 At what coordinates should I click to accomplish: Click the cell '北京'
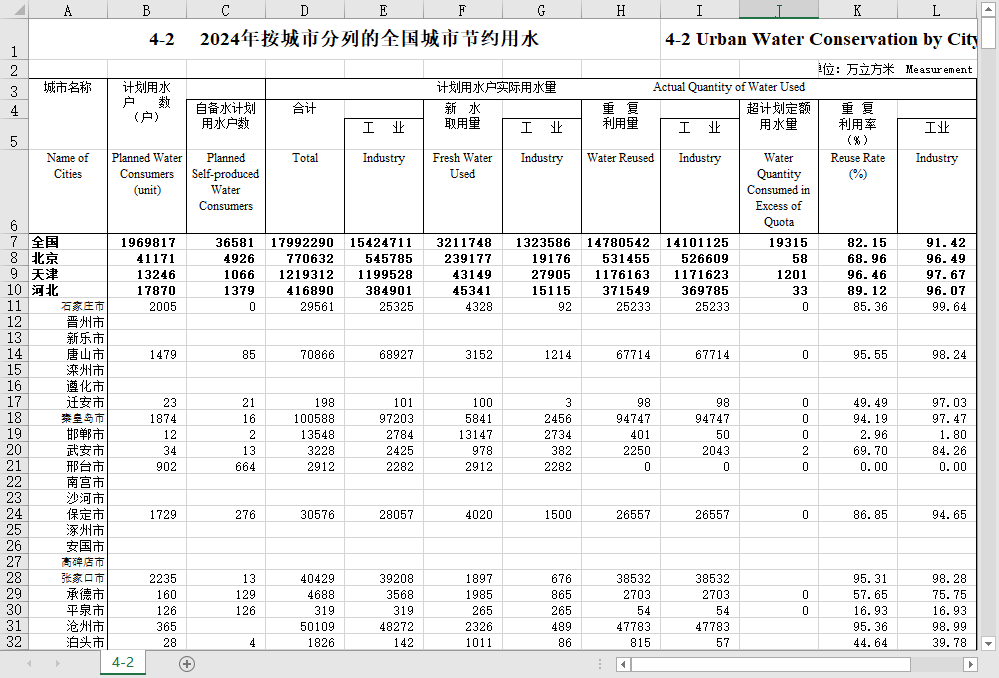68,258
